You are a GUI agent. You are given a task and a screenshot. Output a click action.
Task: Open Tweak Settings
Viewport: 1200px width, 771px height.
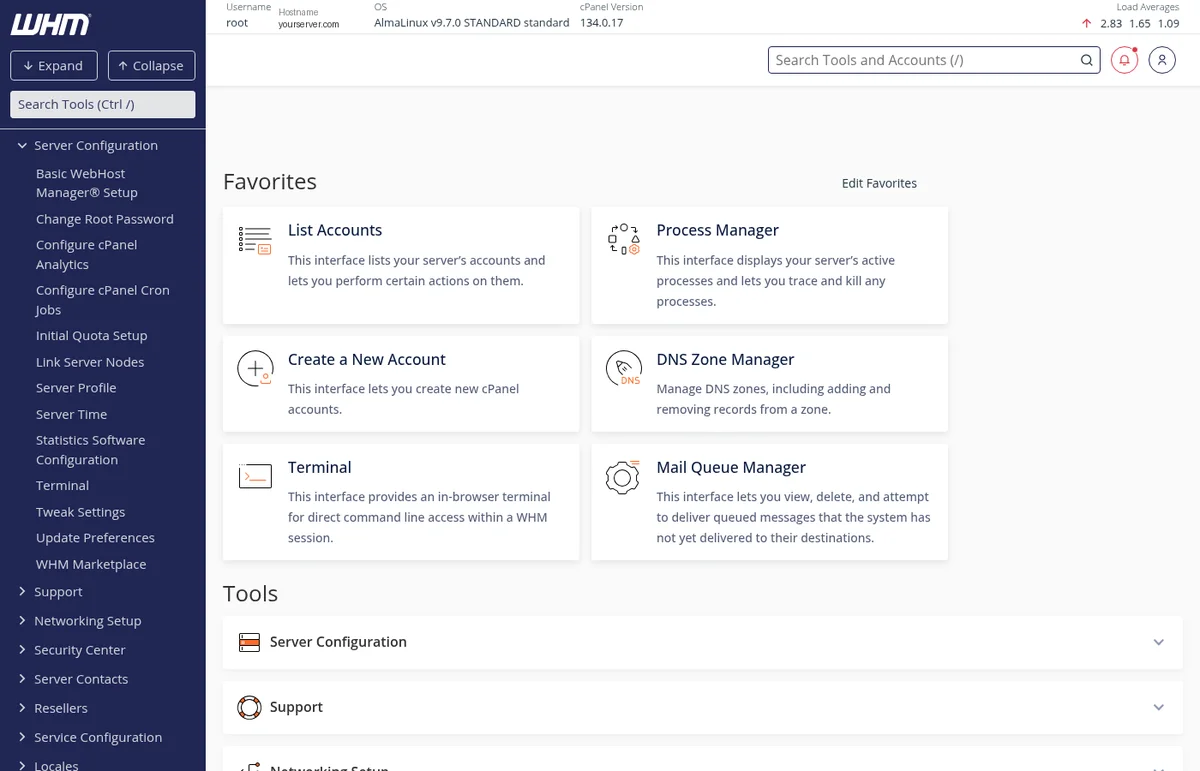pos(80,512)
